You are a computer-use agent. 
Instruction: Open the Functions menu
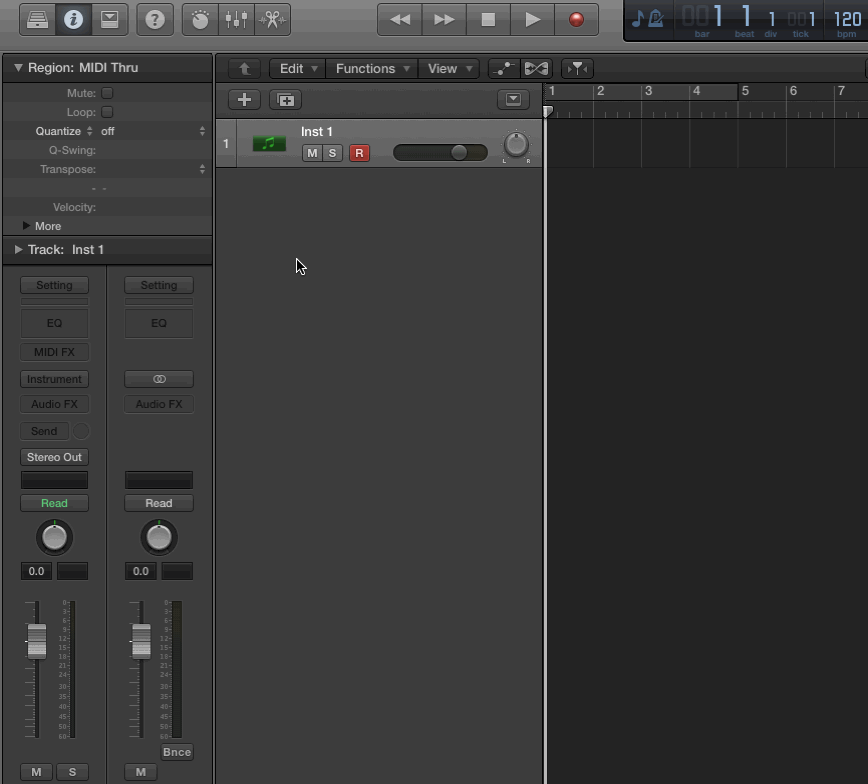[373, 69]
